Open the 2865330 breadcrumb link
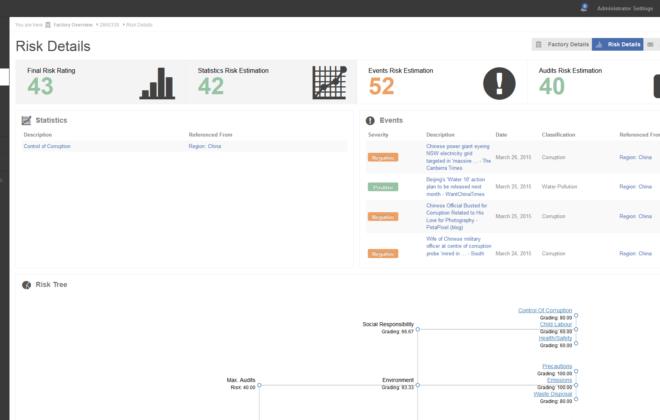The height and width of the screenshot is (420, 660). pos(109,25)
